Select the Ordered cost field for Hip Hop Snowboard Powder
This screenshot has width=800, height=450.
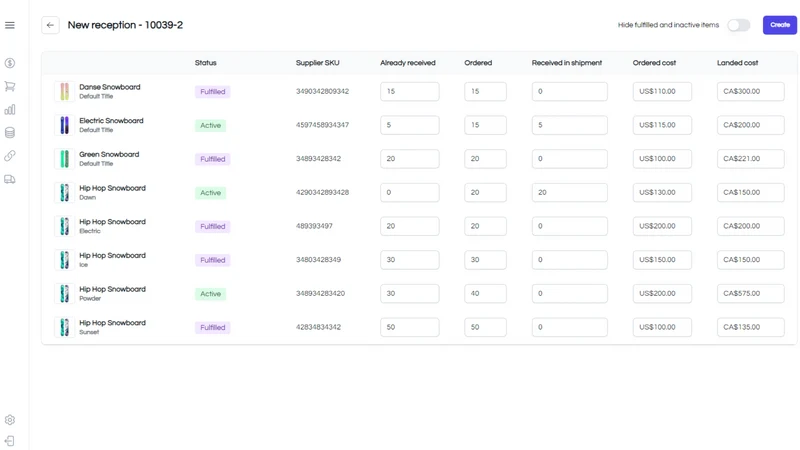(662, 293)
